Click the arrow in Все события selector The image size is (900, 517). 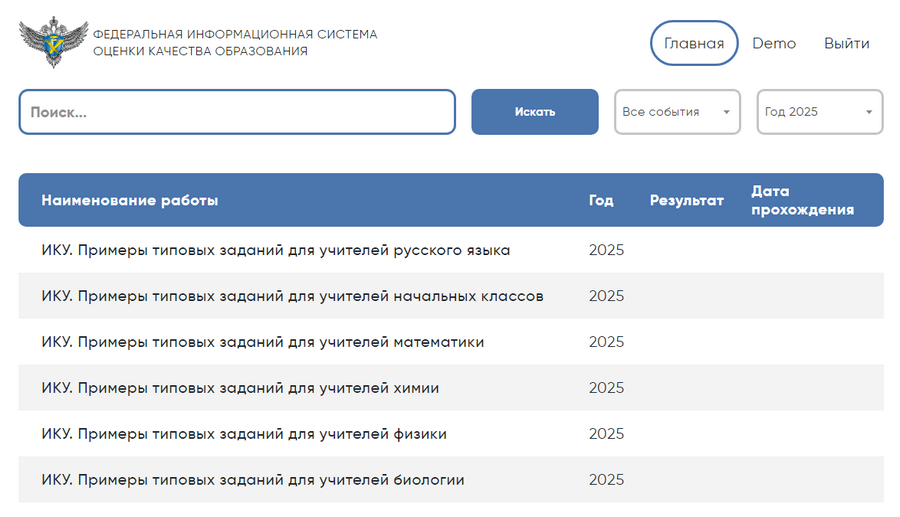point(727,112)
